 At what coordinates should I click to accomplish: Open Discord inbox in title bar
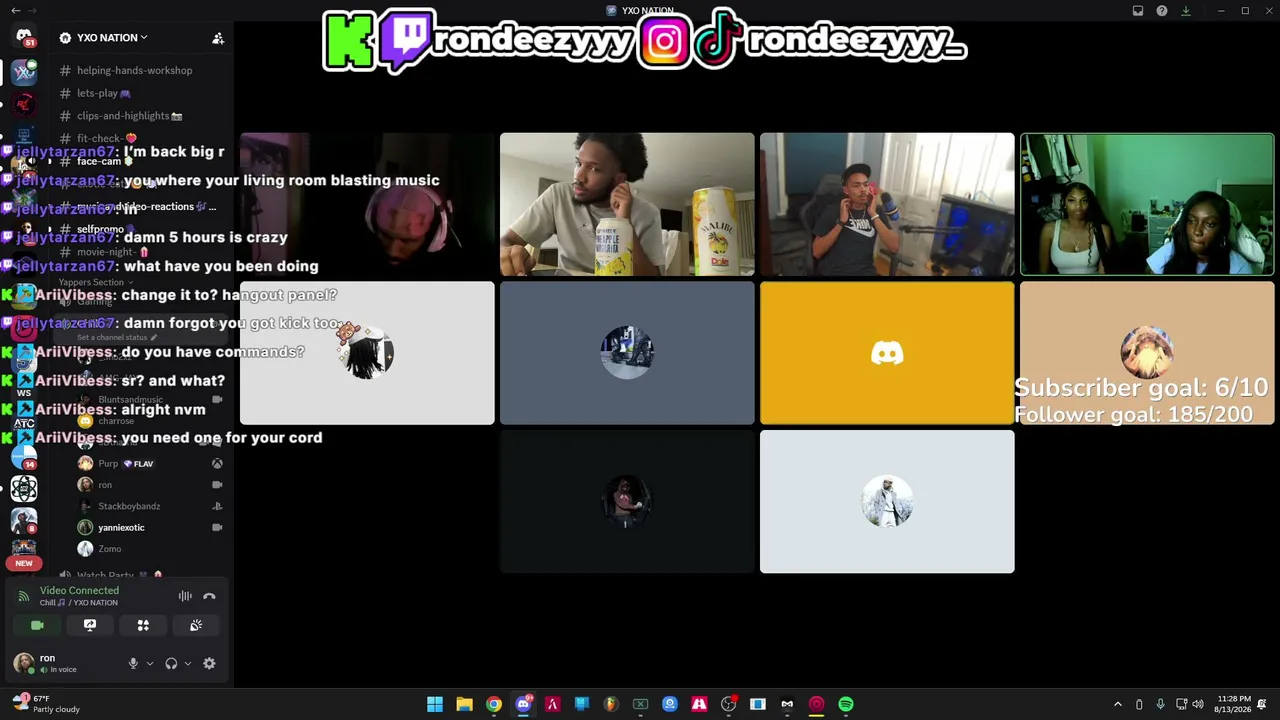[1138, 11]
